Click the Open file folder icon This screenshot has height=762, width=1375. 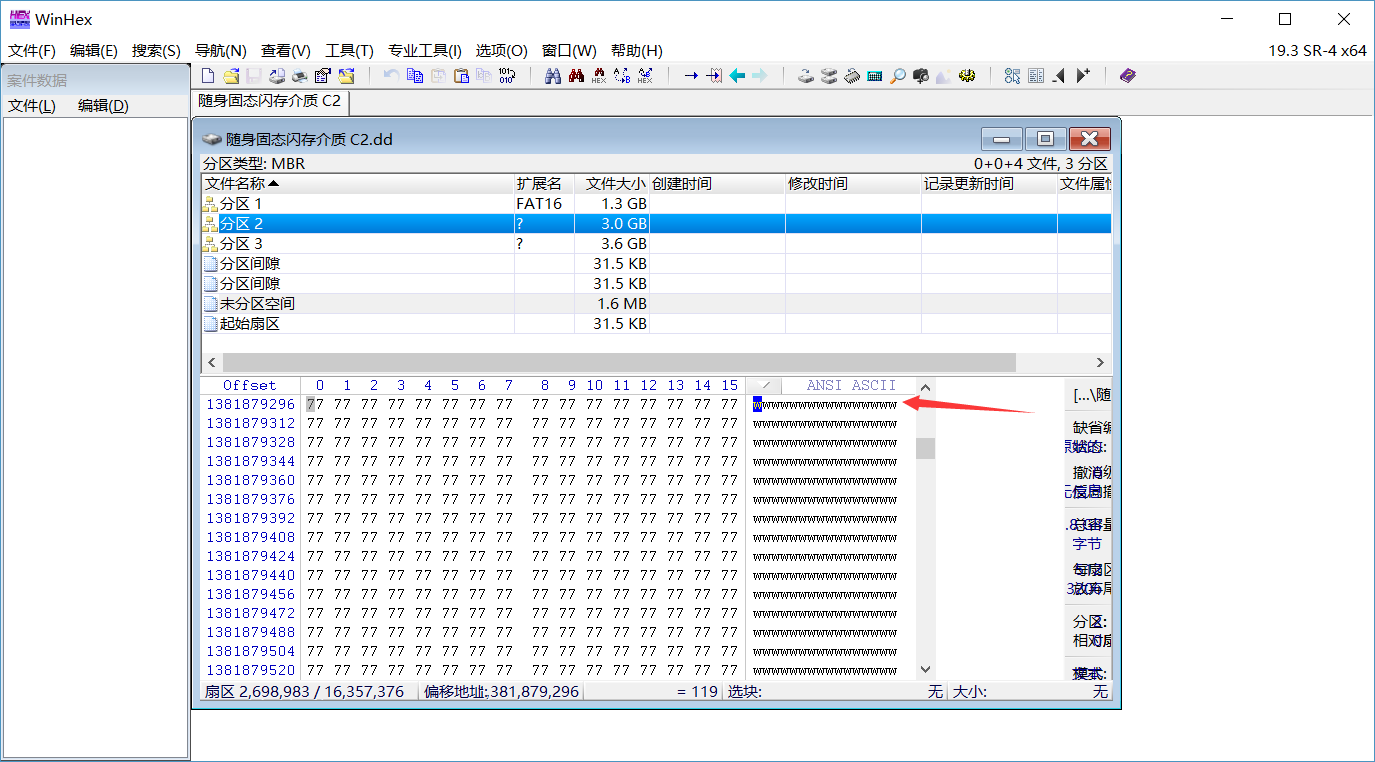232,75
